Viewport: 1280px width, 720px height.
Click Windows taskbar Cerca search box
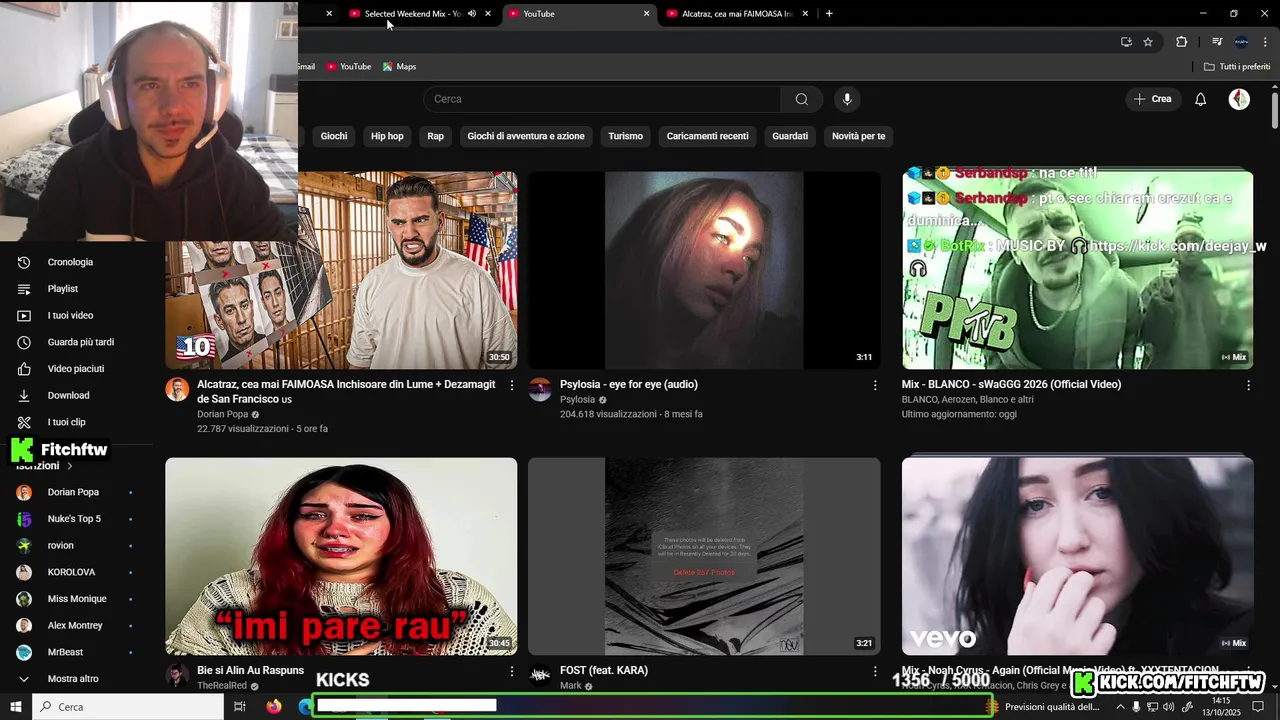tap(128, 707)
